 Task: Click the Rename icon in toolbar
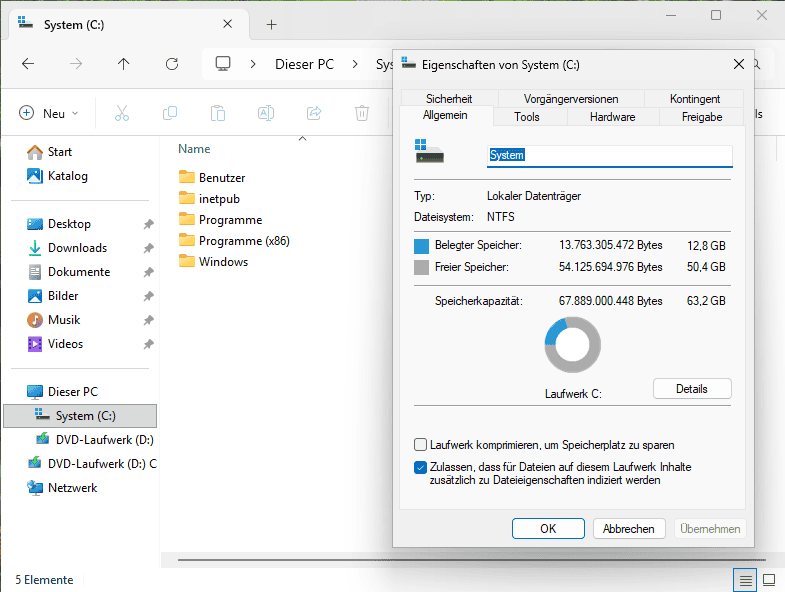point(266,114)
